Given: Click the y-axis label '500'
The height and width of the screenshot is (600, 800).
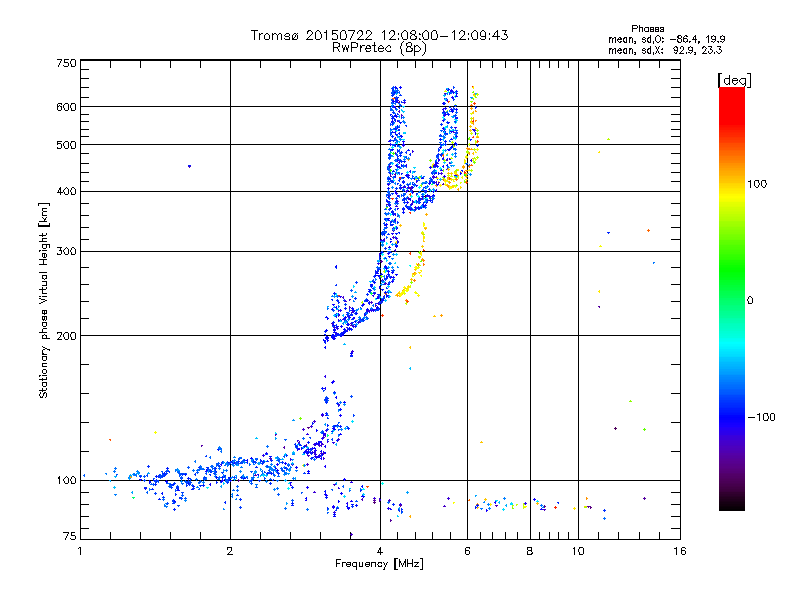Looking at the screenshot, I should tap(66, 145).
